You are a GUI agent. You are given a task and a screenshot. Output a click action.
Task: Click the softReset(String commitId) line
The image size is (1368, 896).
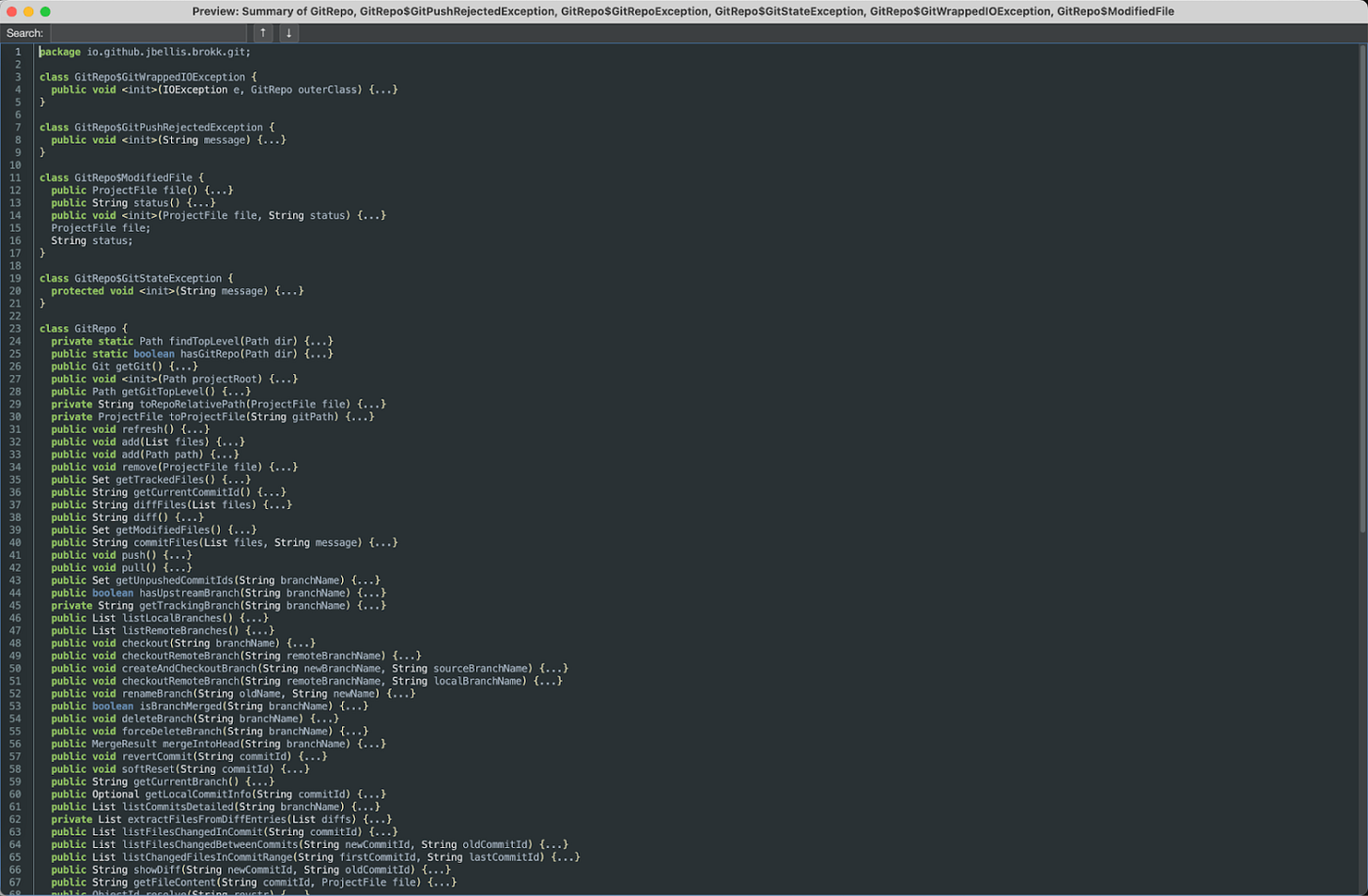click(180, 769)
